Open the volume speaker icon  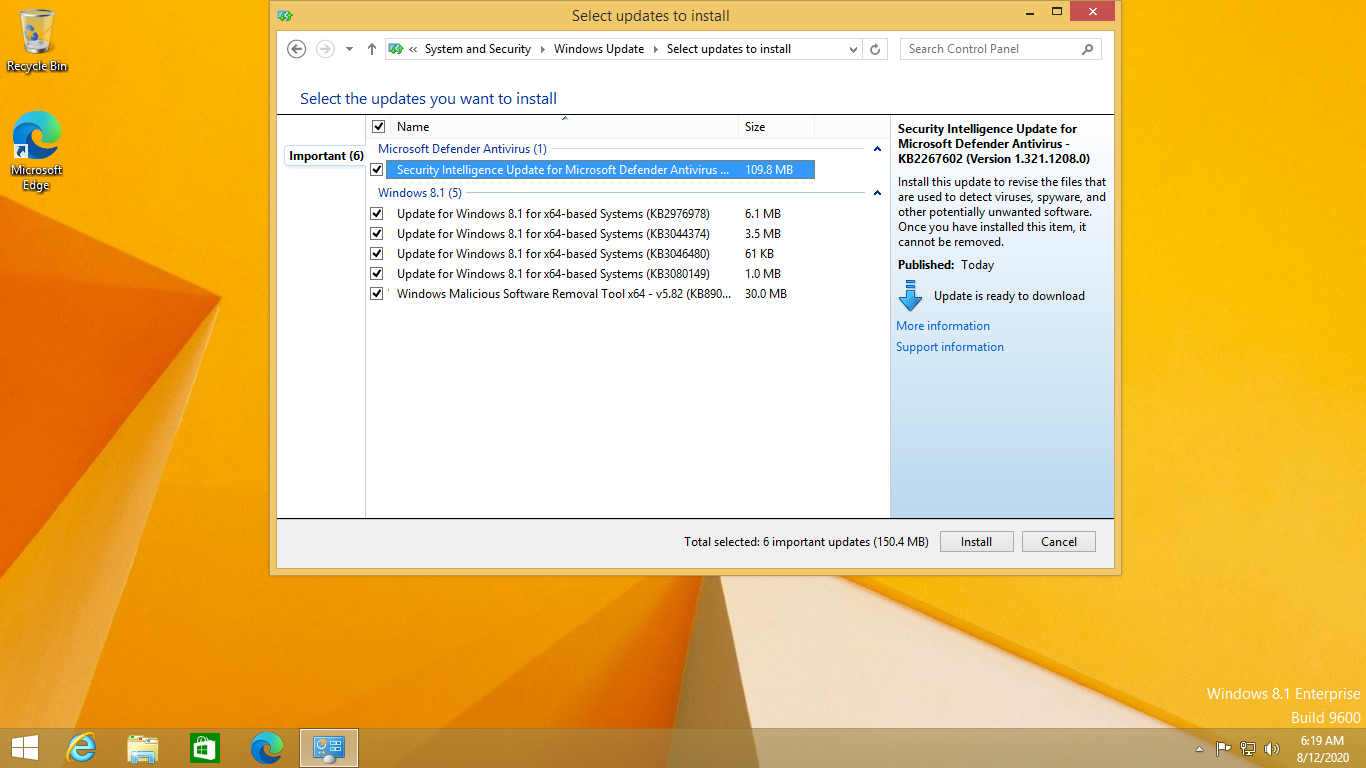click(x=1272, y=748)
